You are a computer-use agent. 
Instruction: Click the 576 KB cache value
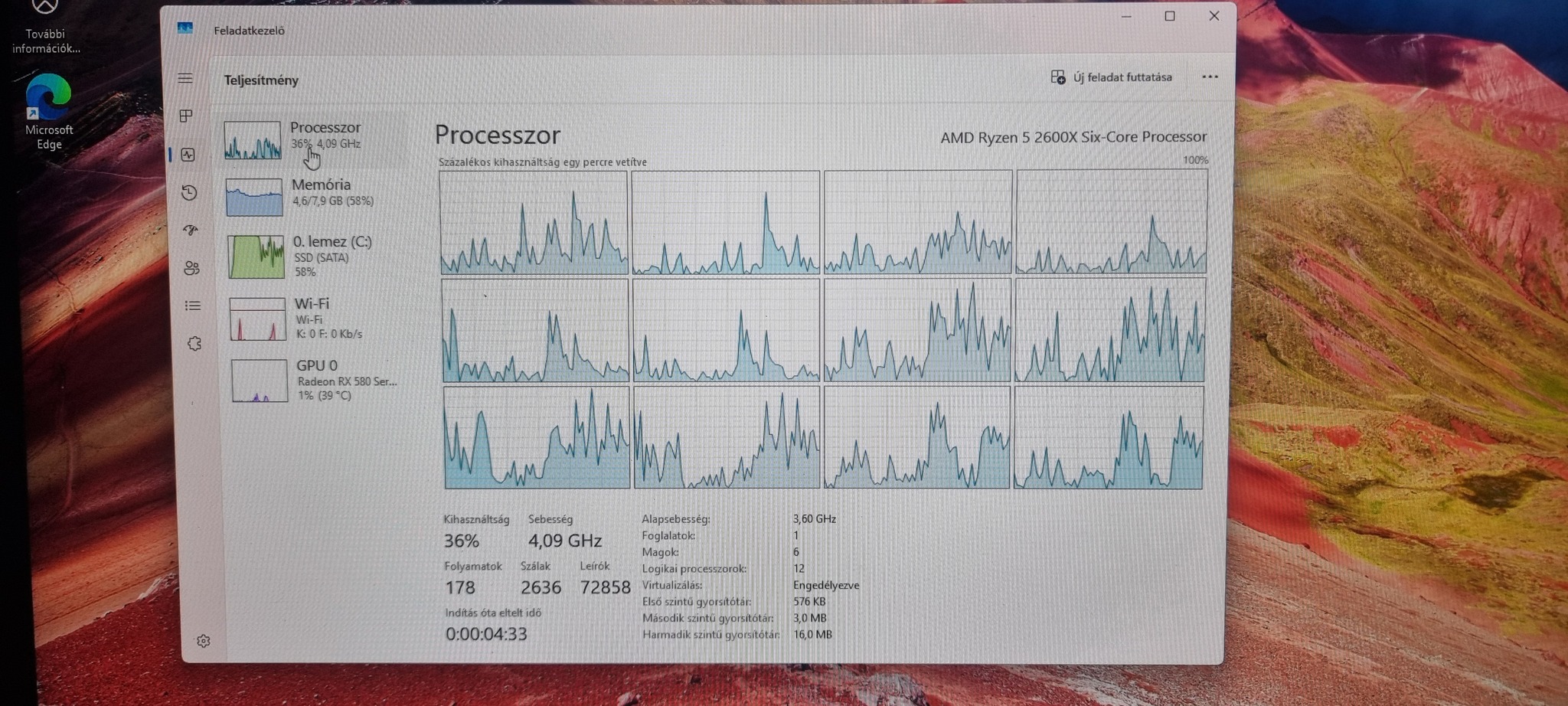809,602
